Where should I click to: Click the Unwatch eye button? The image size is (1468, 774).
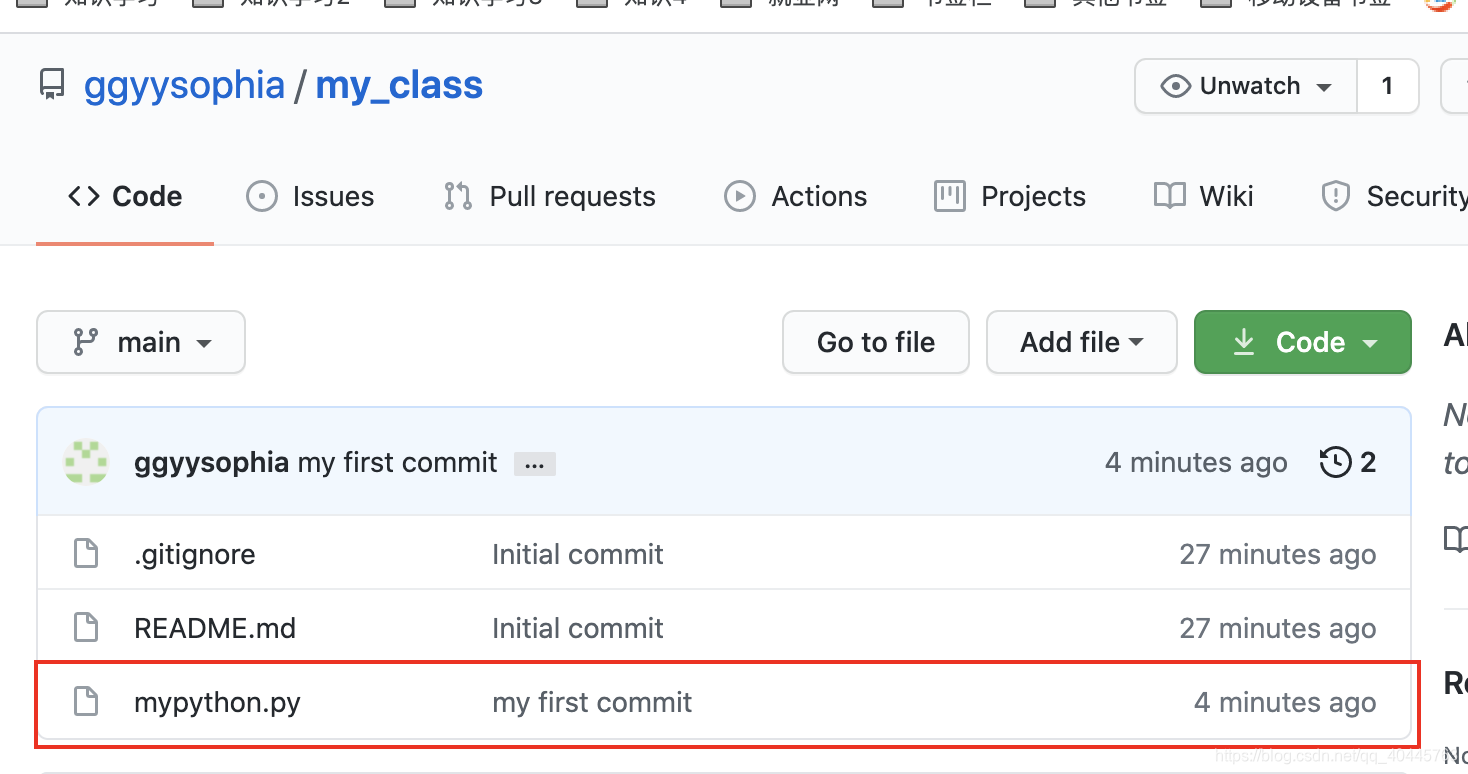coord(1246,86)
